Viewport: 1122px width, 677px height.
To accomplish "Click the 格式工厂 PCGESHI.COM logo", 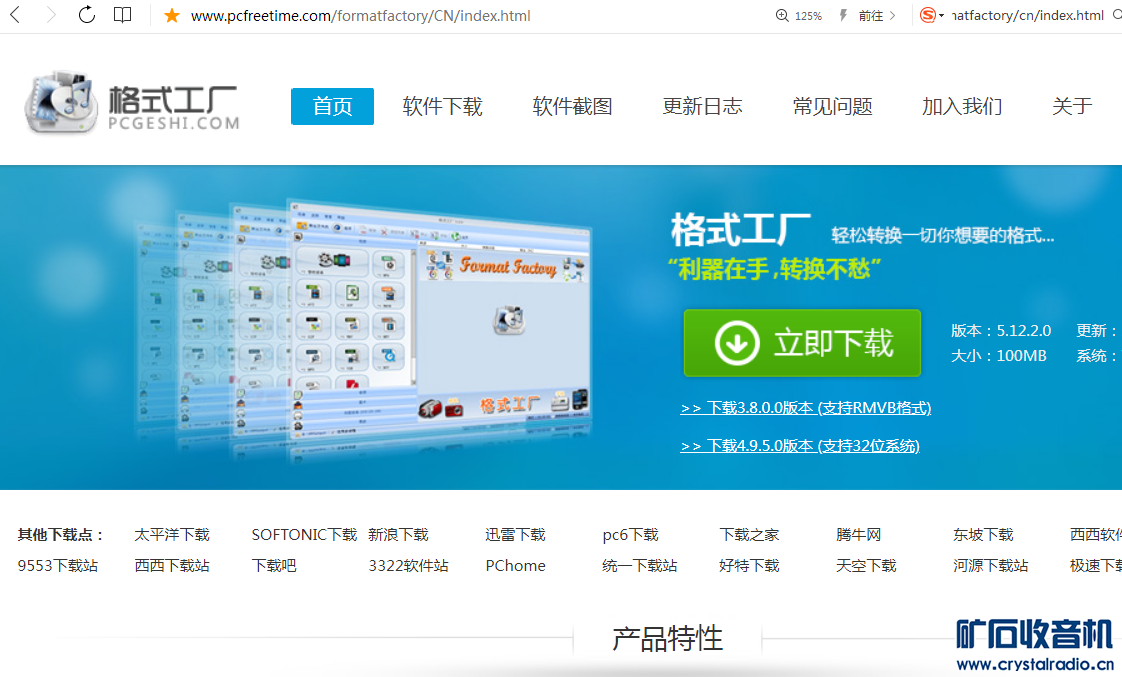I will [x=132, y=104].
